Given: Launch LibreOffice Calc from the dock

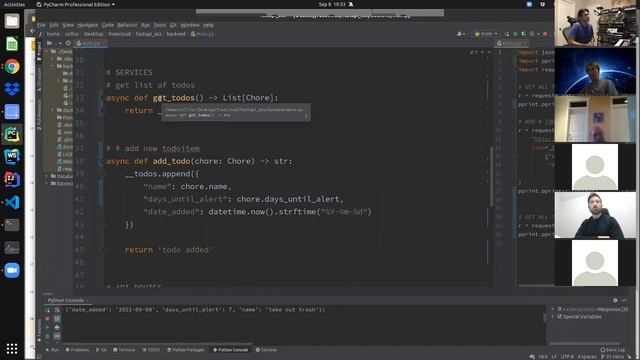Looking at the screenshot, I should coord(12,44).
